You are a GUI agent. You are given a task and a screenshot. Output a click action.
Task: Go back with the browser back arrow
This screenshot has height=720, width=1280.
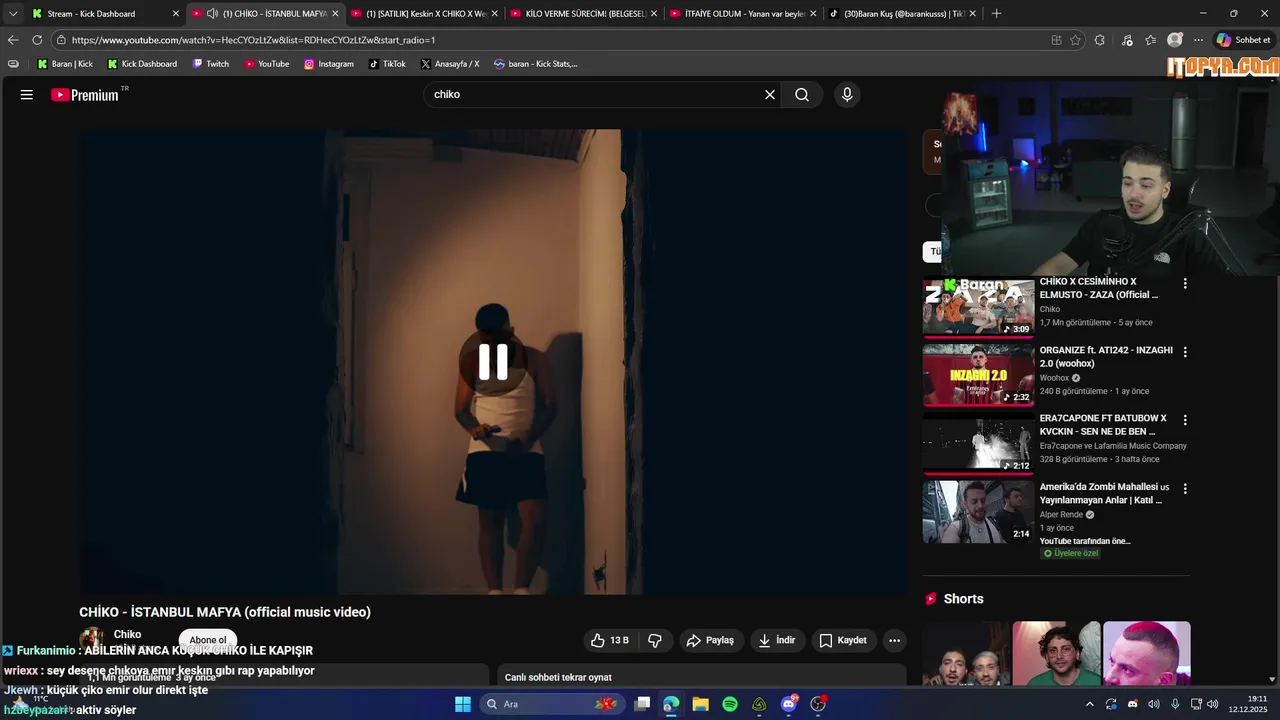(x=13, y=40)
